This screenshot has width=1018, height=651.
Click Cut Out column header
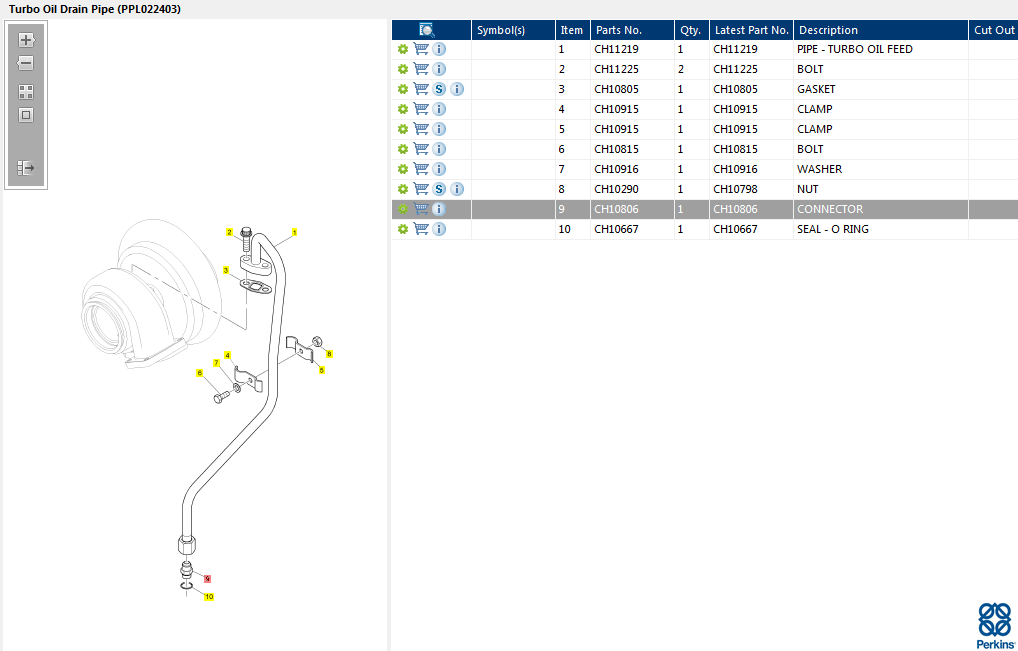click(994, 30)
